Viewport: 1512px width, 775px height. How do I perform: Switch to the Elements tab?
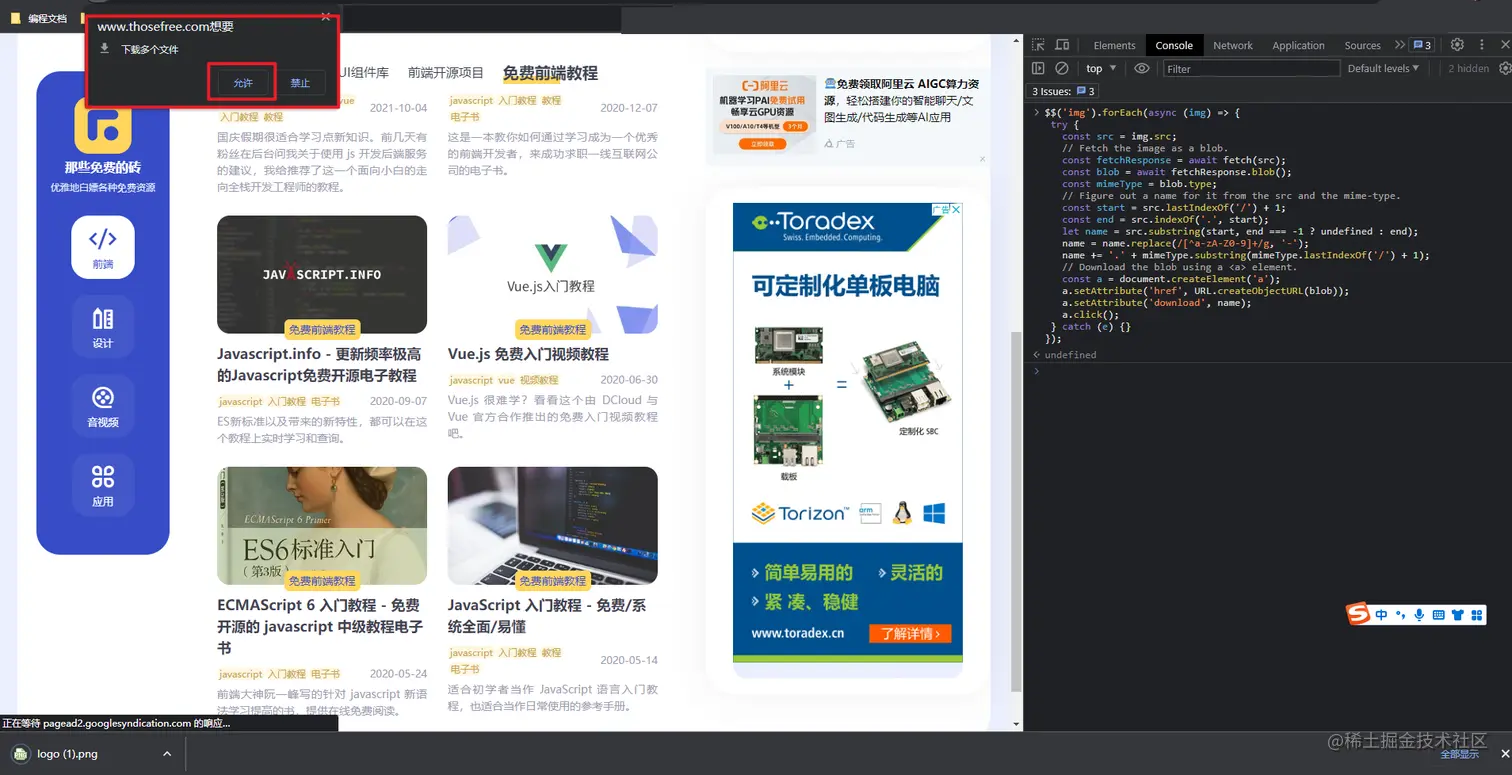[1114, 45]
